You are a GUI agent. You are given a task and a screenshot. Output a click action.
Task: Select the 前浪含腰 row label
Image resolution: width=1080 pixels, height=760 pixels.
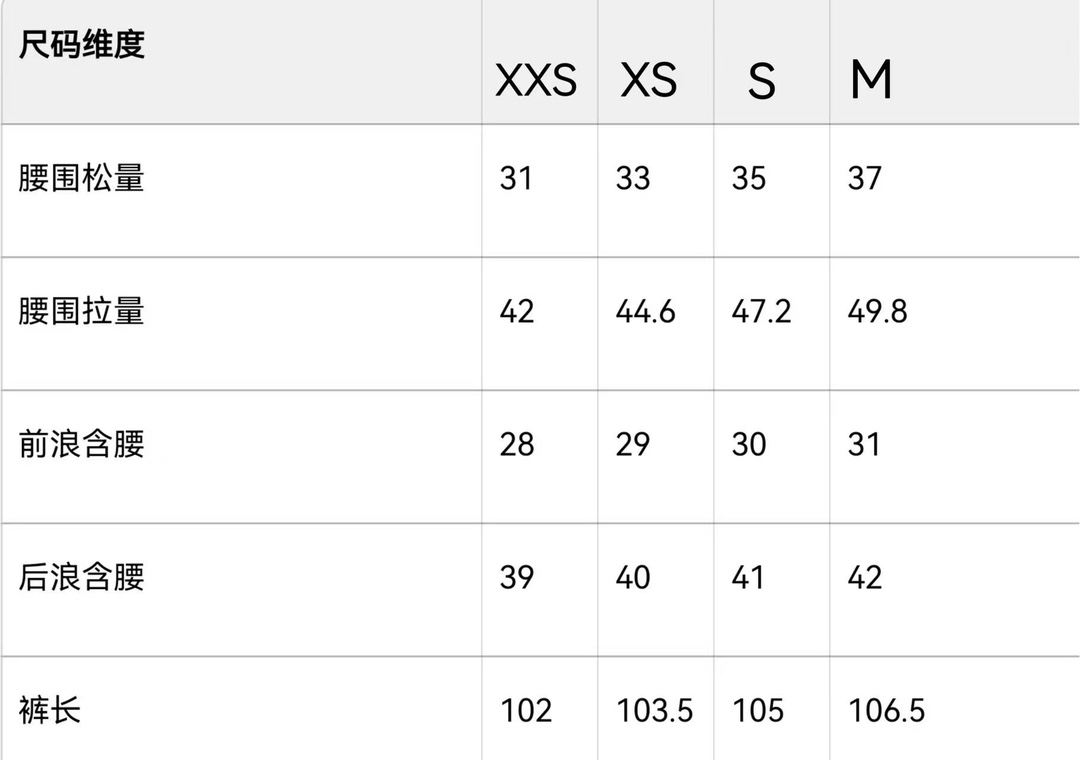click(82, 444)
